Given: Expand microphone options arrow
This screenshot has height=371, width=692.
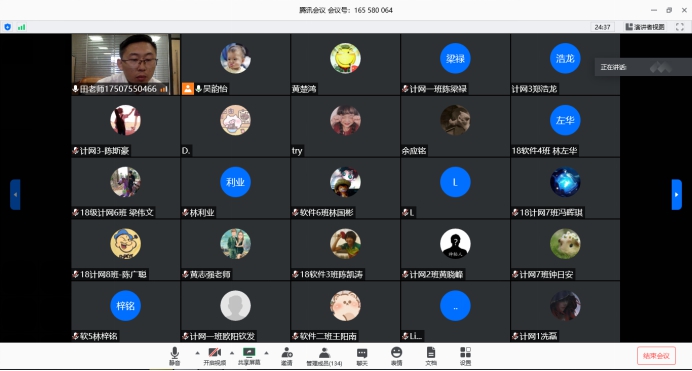Looking at the screenshot, I should (x=197, y=353).
